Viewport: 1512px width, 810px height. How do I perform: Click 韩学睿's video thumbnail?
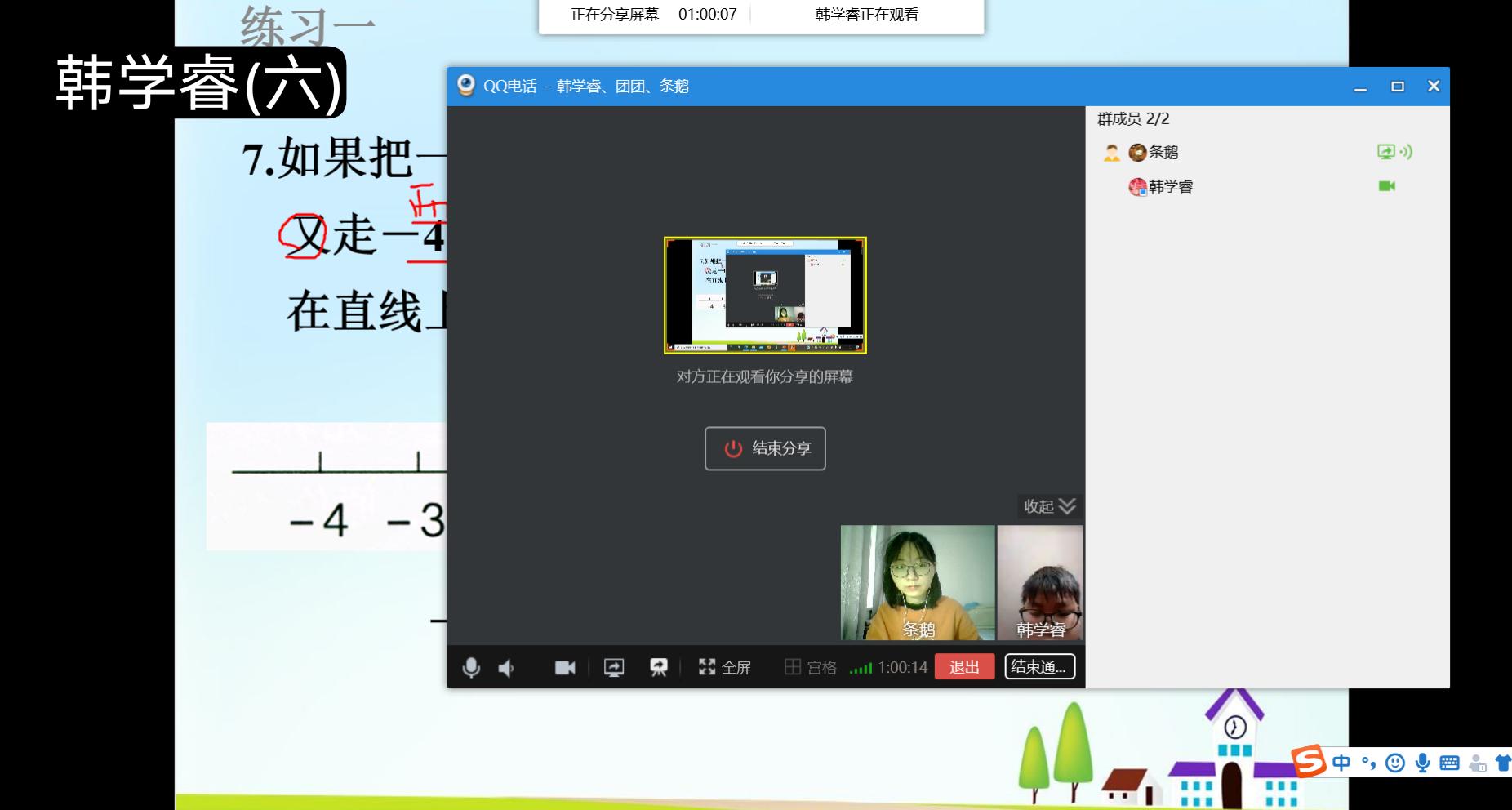[1040, 582]
